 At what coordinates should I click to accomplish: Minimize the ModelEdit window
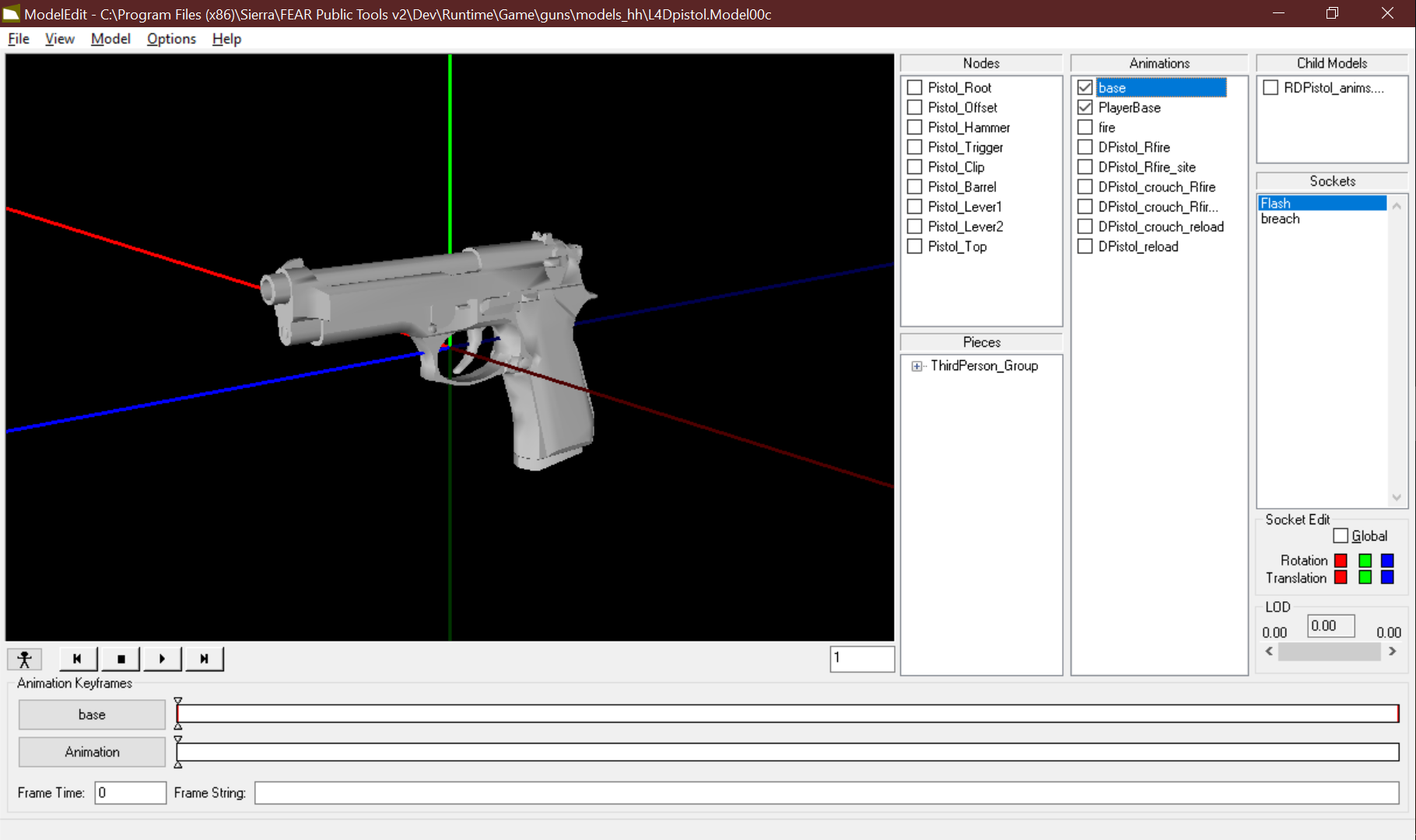pyautogui.click(x=1278, y=13)
